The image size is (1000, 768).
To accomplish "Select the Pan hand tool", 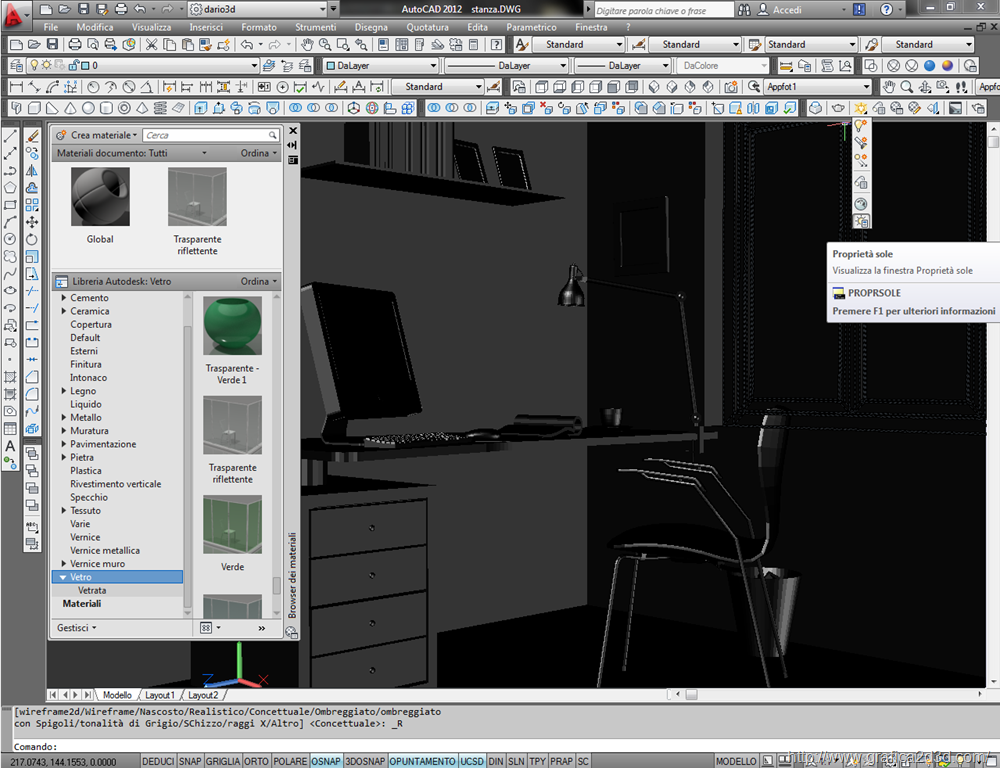I will click(x=307, y=45).
